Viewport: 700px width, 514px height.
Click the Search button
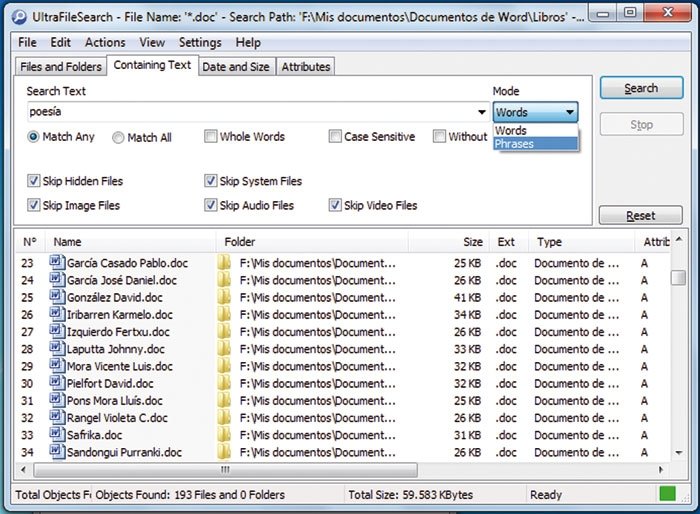641,88
